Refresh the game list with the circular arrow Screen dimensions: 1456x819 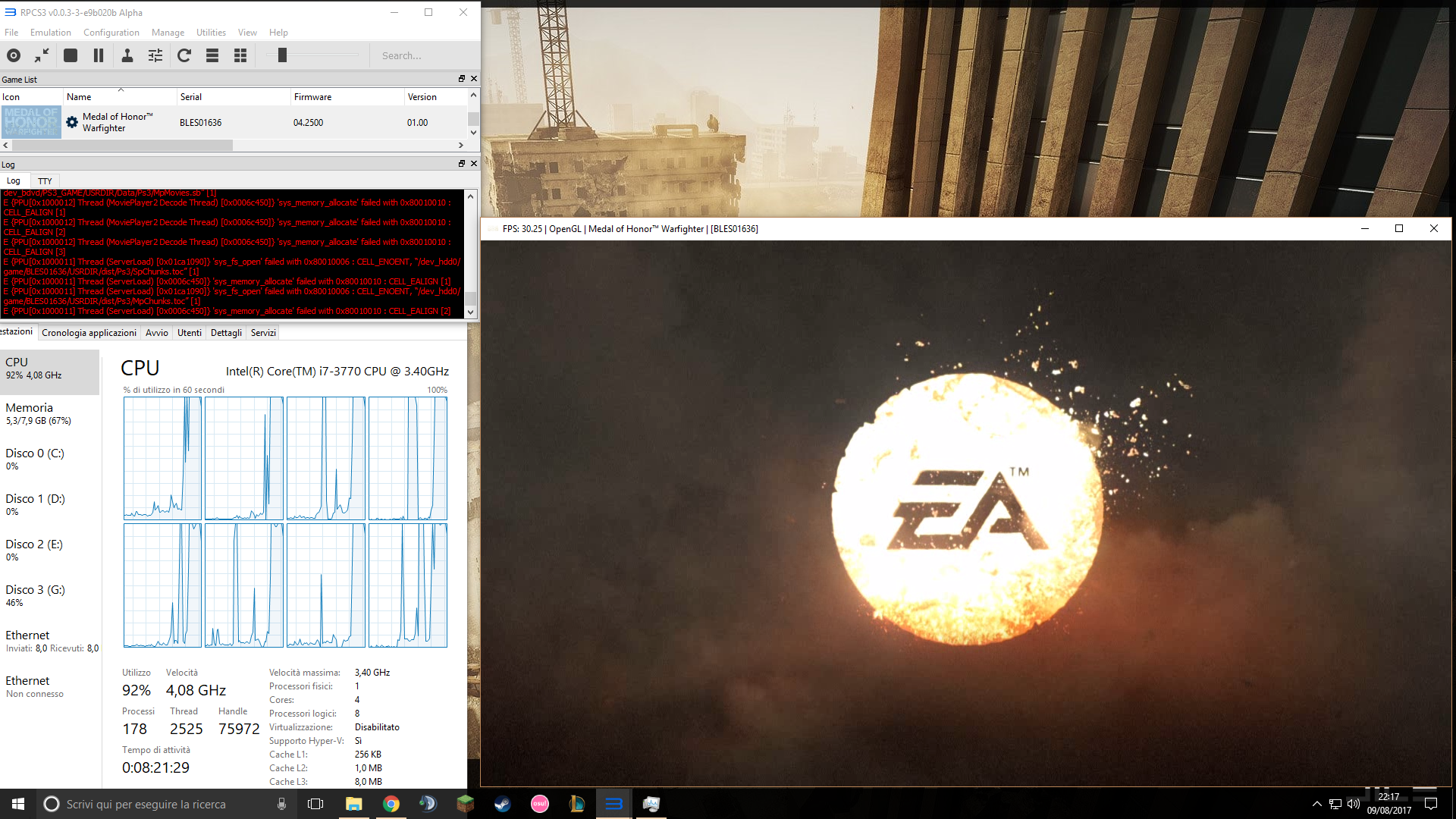184,55
